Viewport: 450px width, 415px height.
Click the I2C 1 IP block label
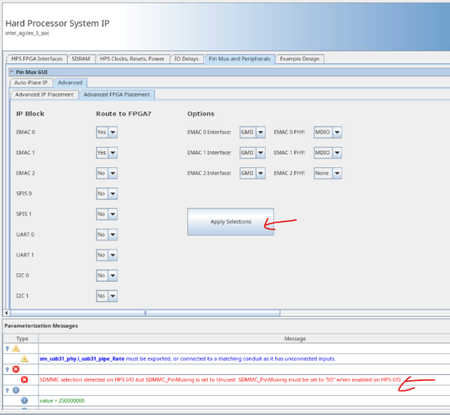[22, 296]
